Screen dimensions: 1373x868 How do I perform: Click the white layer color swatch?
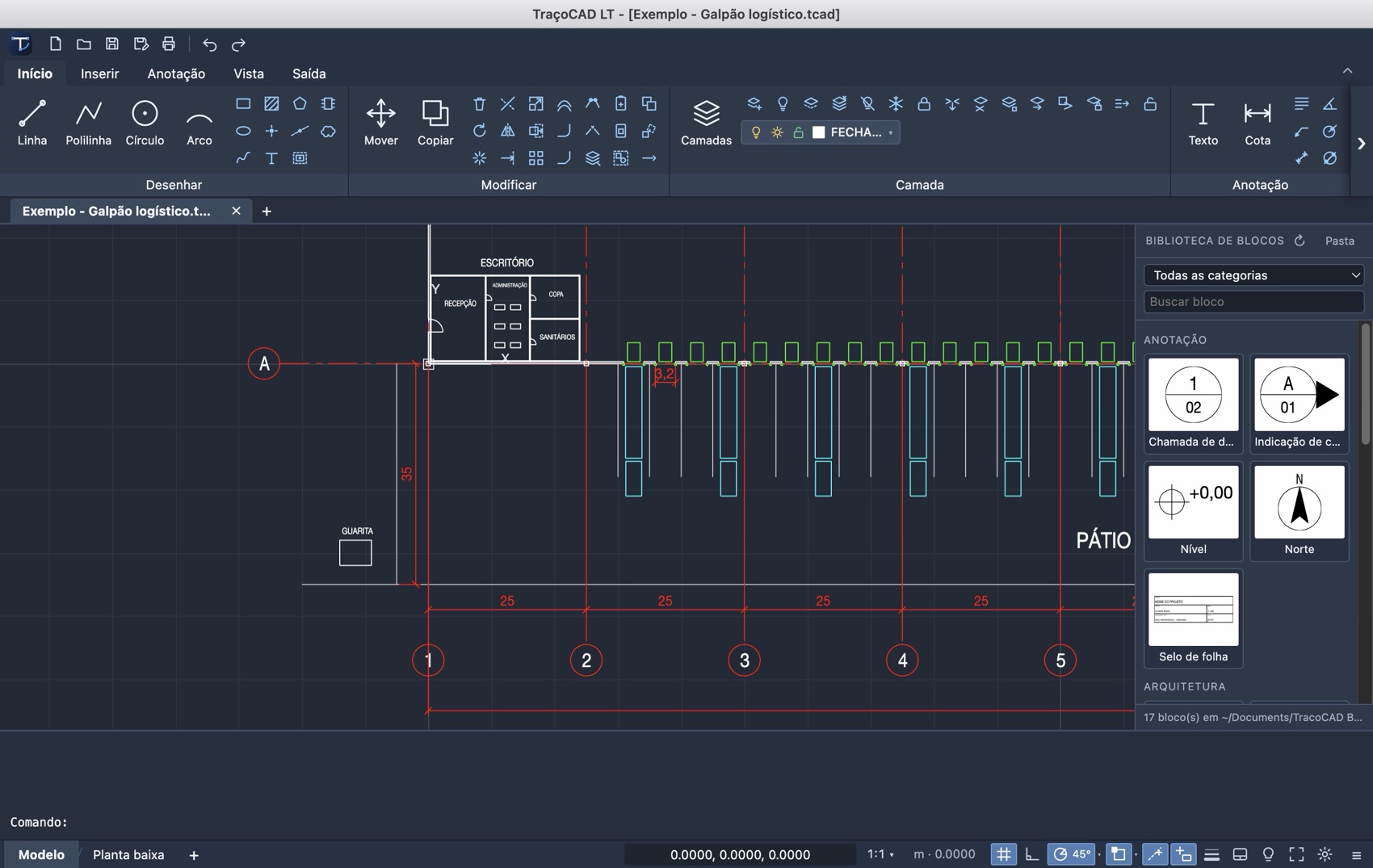[x=818, y=132]
